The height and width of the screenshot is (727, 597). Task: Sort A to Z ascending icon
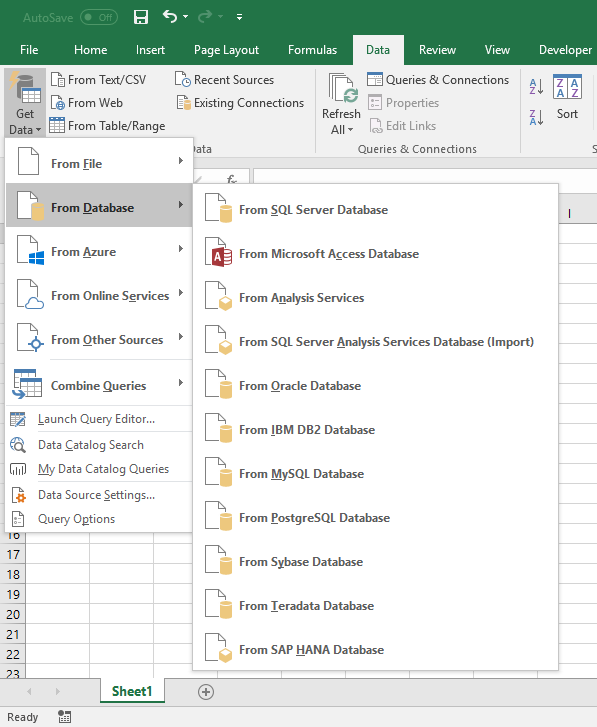pyautogui.click(x=536, y=86)
